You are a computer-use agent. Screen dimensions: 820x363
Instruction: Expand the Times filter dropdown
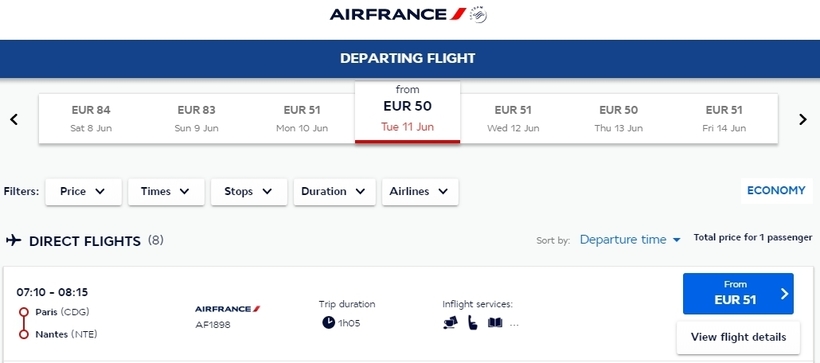coord(166,191)
